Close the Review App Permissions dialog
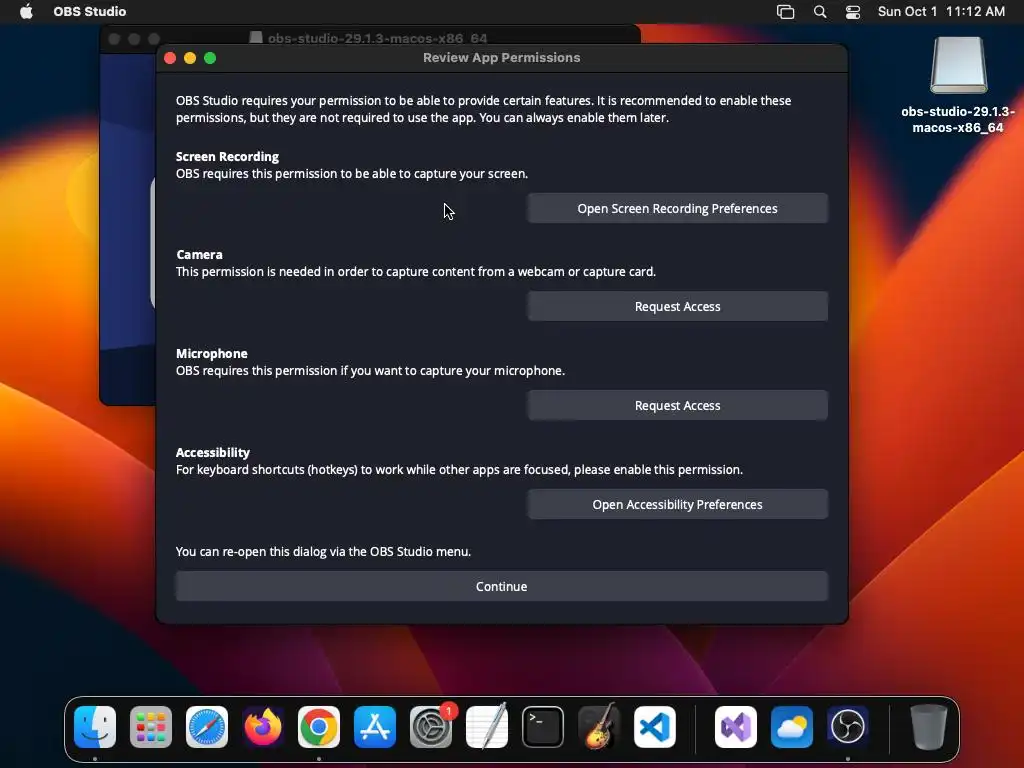This screenshot has height=768, width=1024. pos(170,58)
